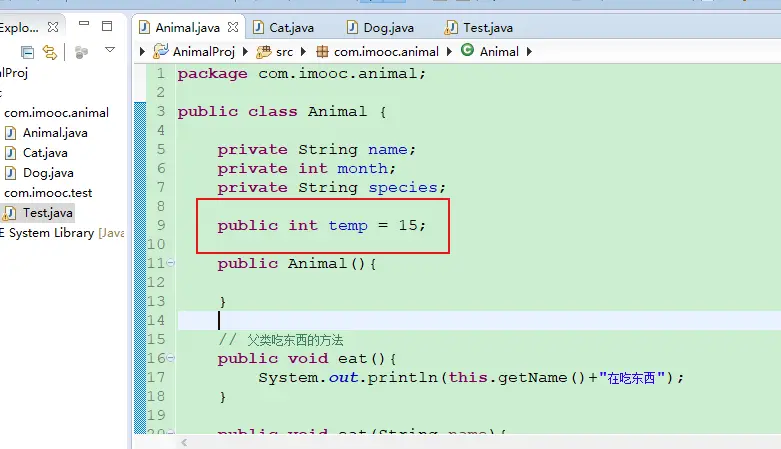This screenshot has width=781, height=449.
Task: Click the Java file icon on Dog.java tab
Action: [x=352, y=27]
